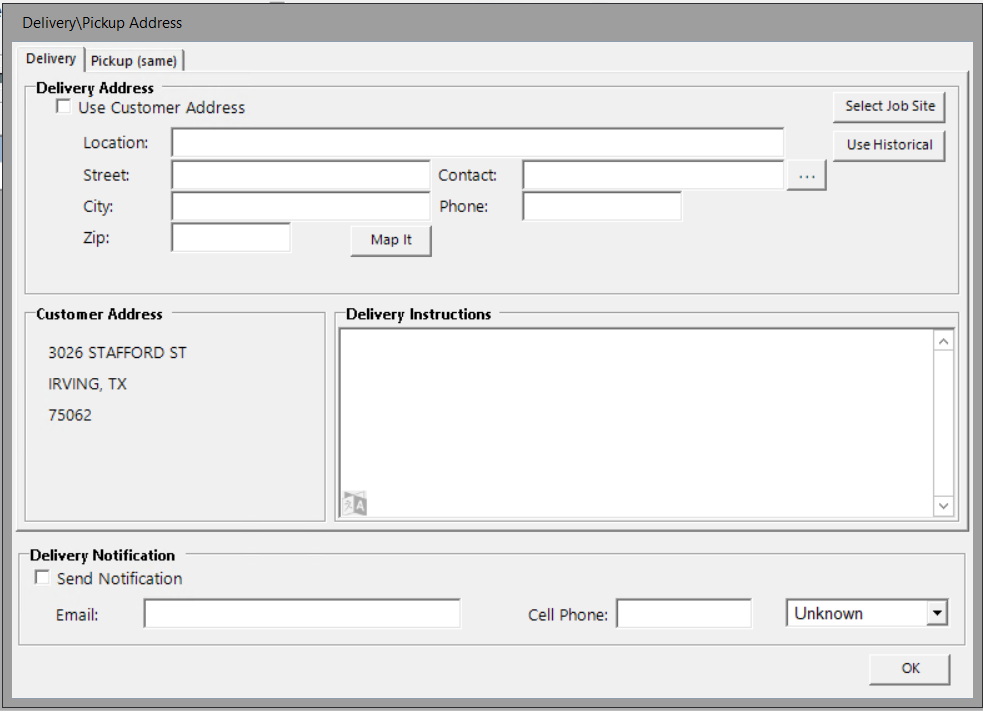Switch to the Pickup (same) tab

point(134,60)
